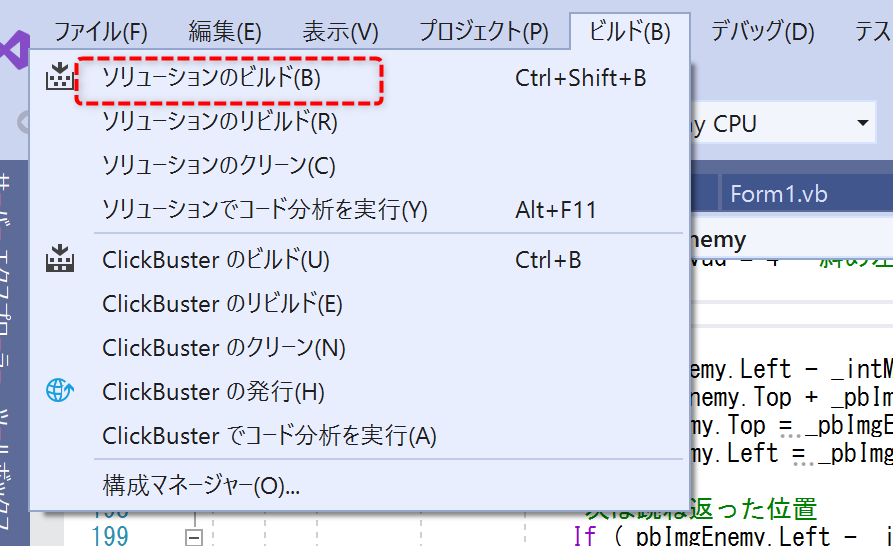Image resolution: width=893 pixels, height=546 pixels.
Task: Choose ソリューションのリビルド(R)
Action: coord(359,122)
